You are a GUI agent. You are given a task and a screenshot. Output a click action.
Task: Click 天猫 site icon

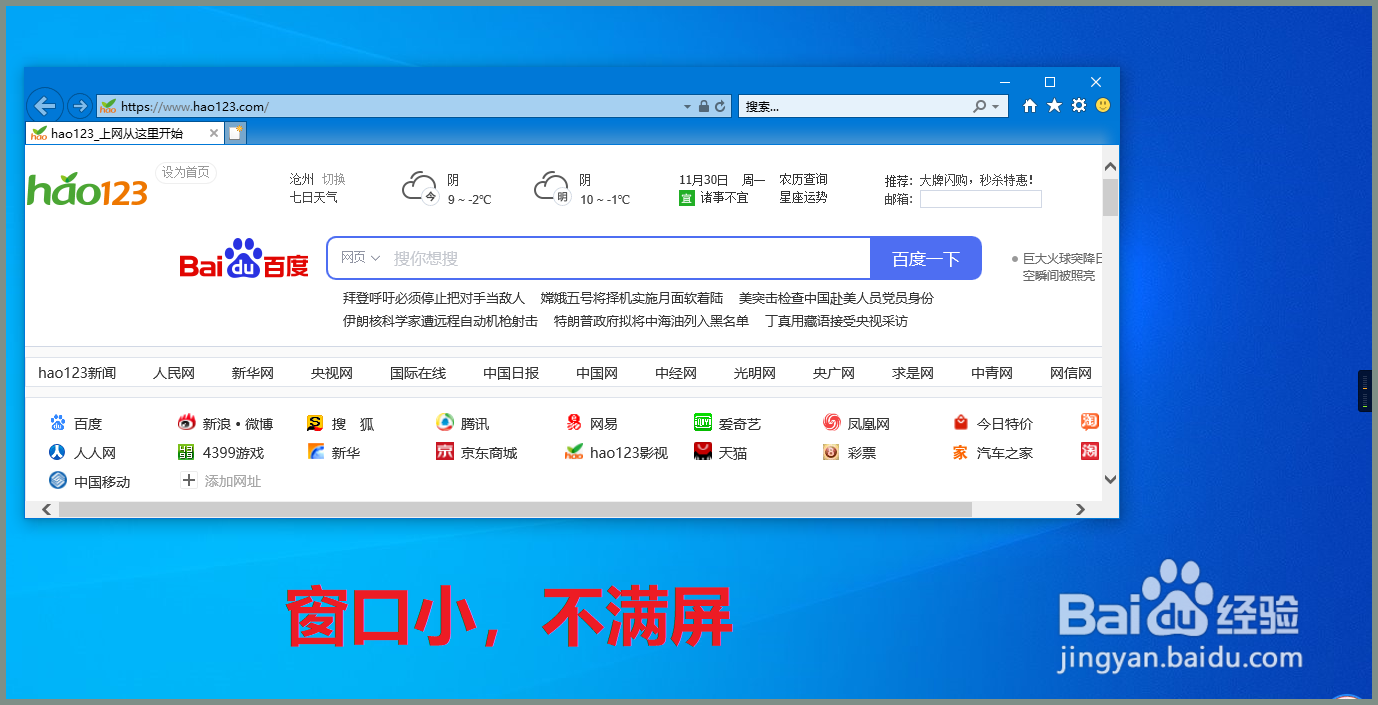pos(703,452)
